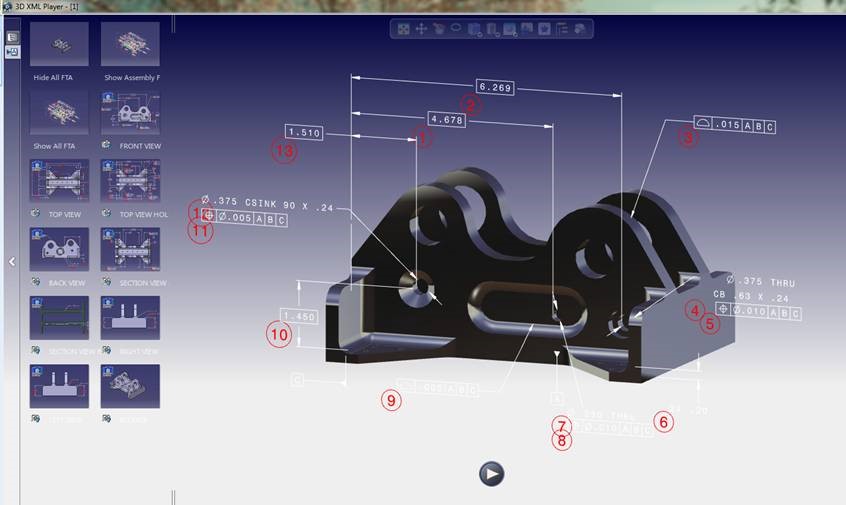
Task: Select the Pan tool with four arrows
Action: coord(421,29)
